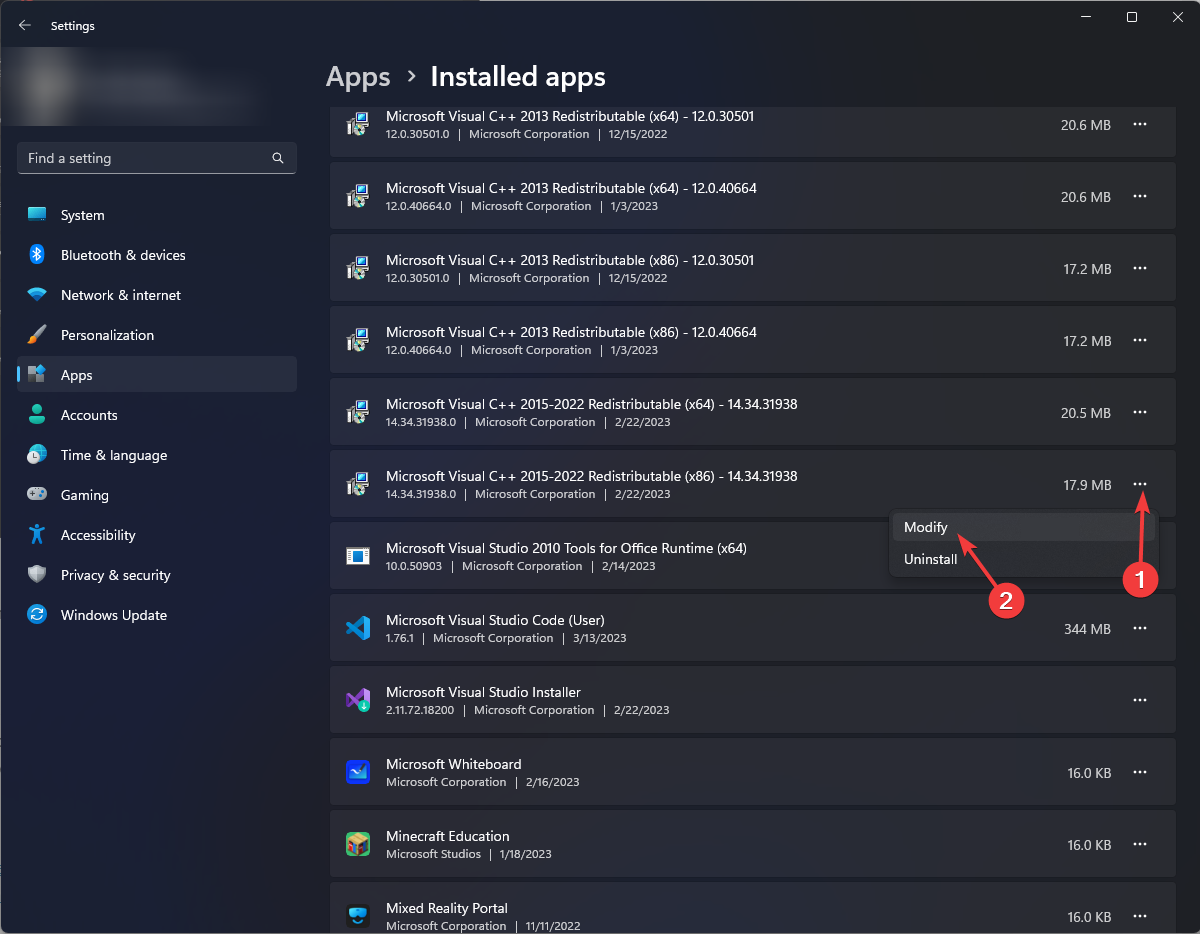Click the Visual Studio Installer icon
The height and width of the screenshot is (934, 1200).
pos(358,700)
